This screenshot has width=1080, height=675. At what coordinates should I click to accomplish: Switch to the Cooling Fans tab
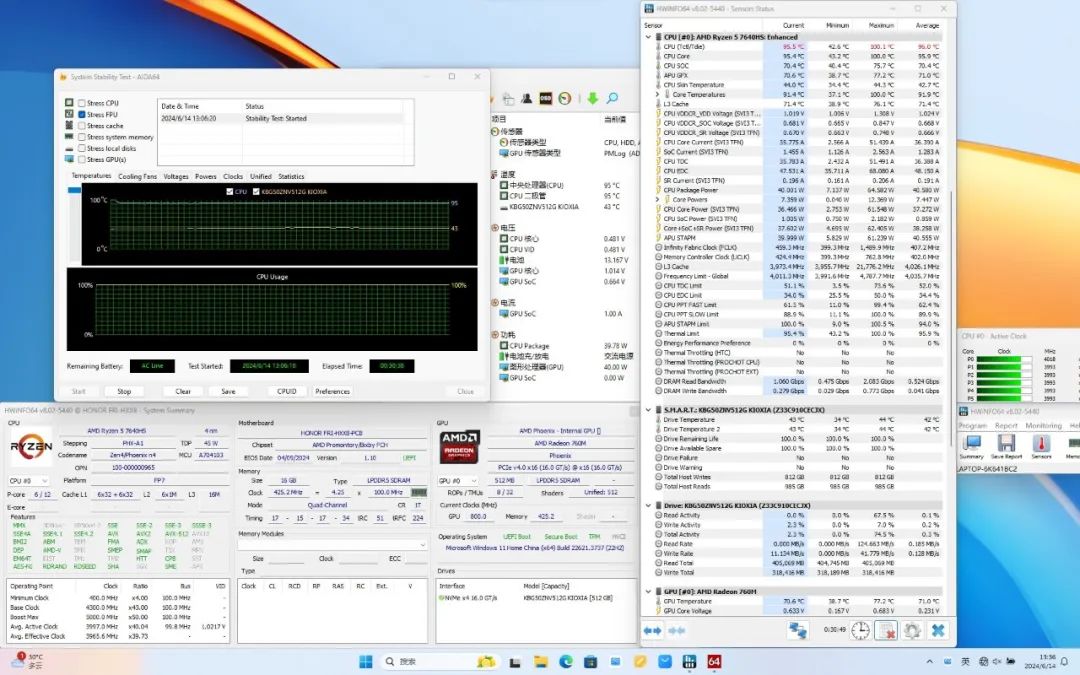coord(137,177)
